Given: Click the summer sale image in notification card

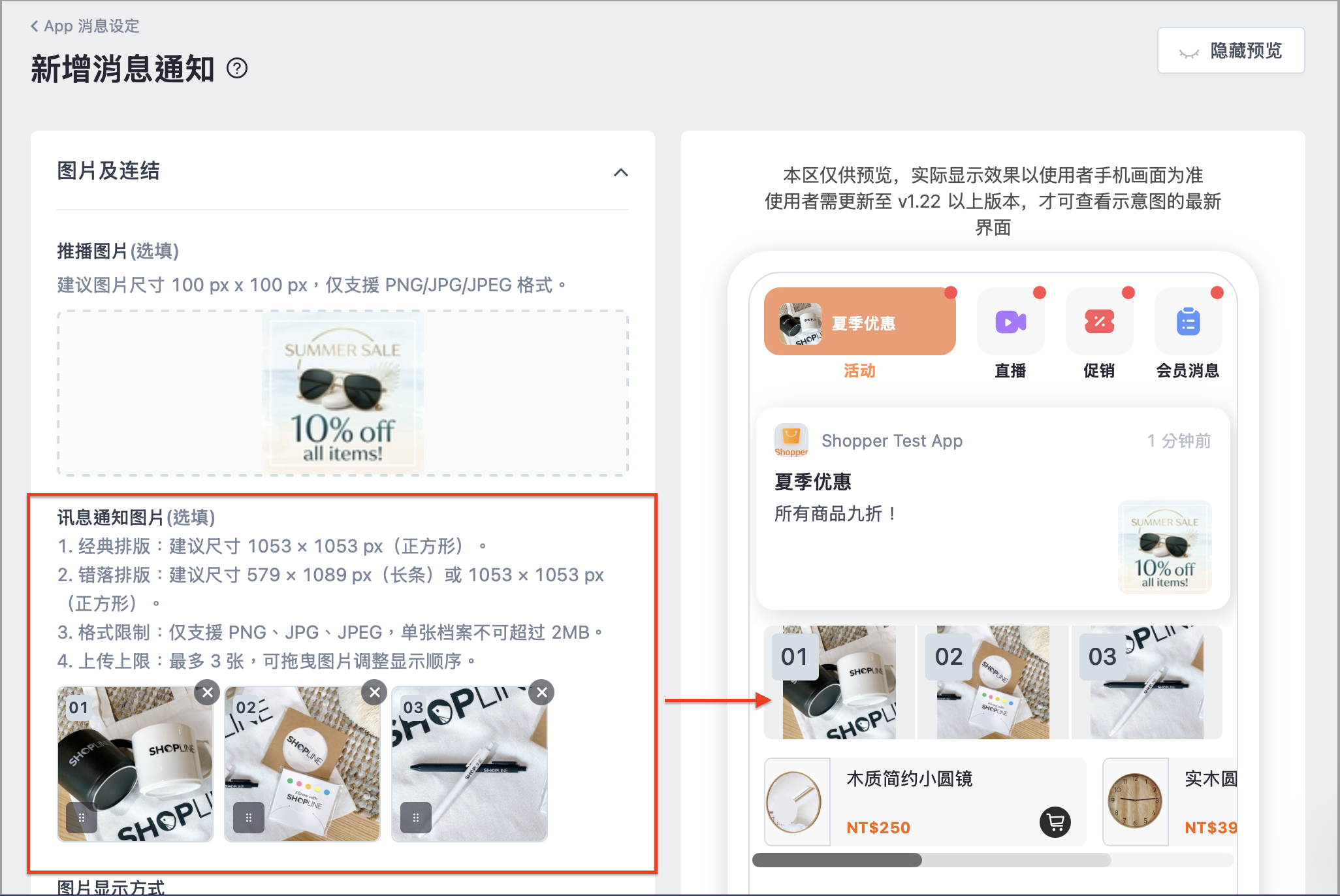Looking at the screenshot, I should [1164, 547].
